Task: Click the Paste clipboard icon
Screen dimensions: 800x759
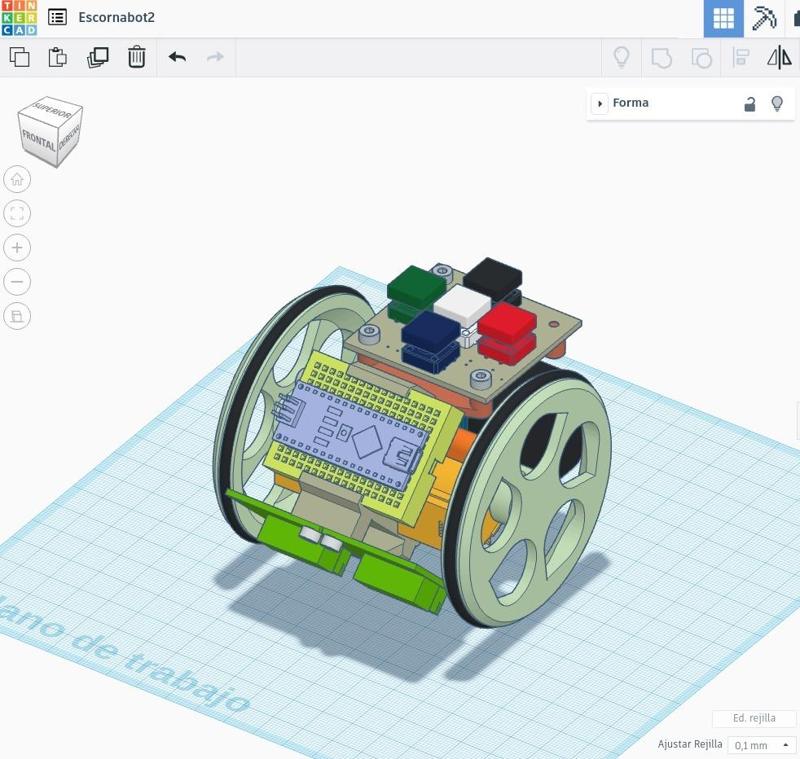Action: (x=58, y=57)
